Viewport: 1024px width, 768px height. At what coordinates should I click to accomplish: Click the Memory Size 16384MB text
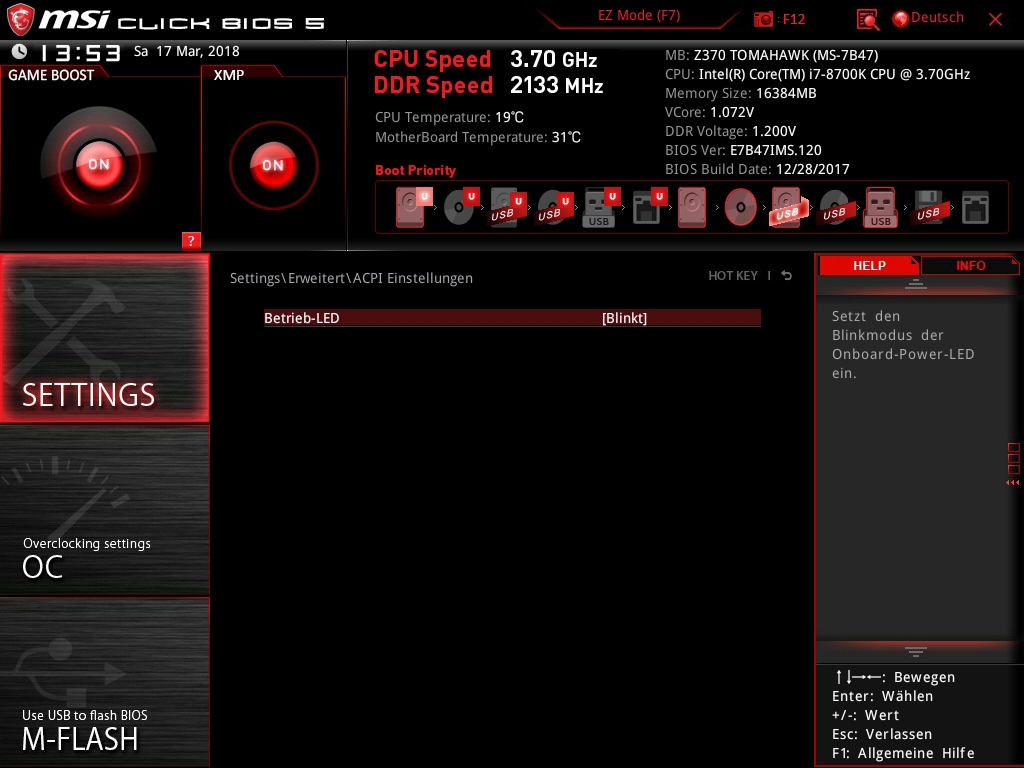pyautogui.click(x=741, y=93)
